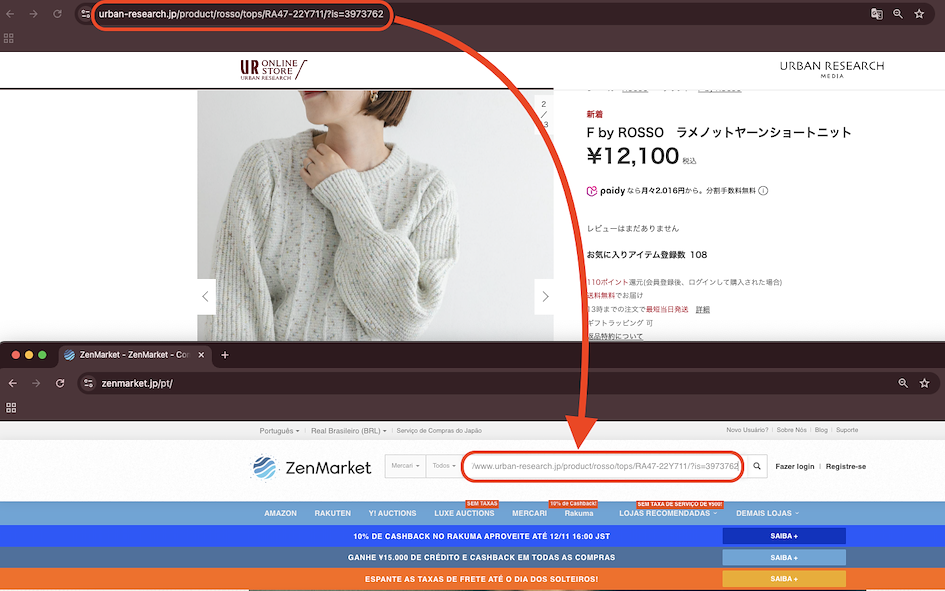Click ZenMarket logo
The height and width of the screenshot is (591, 945).
tap(311, 467)
